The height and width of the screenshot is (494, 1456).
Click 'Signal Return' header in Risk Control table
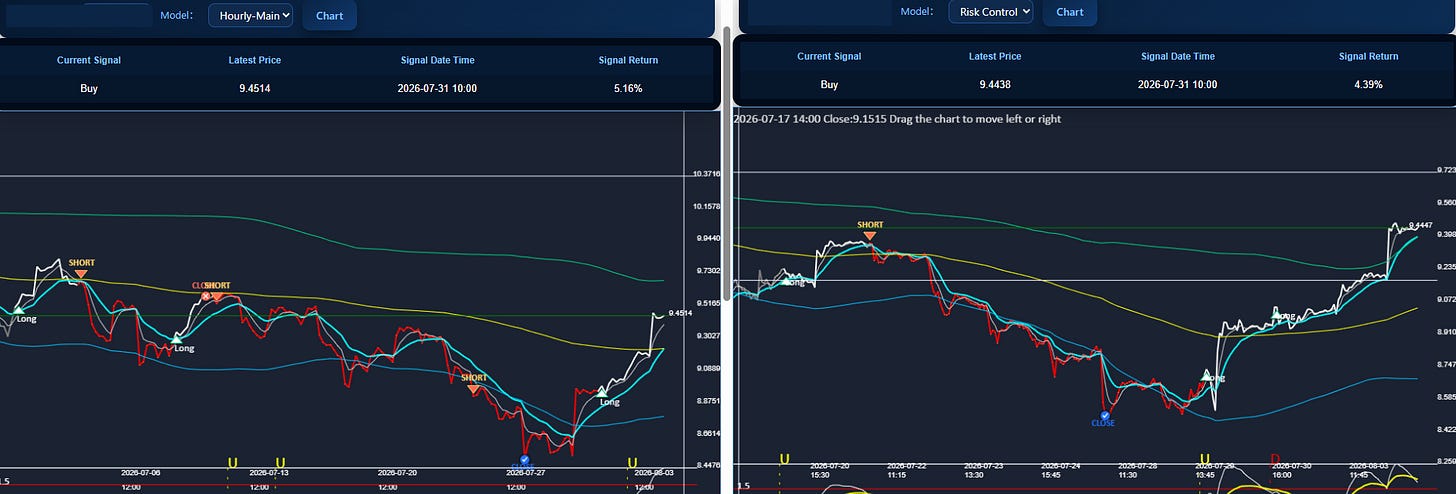point(1369,57)
